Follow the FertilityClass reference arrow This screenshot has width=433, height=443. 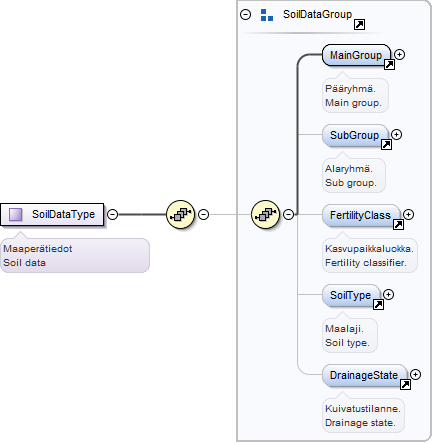point(398,224)
